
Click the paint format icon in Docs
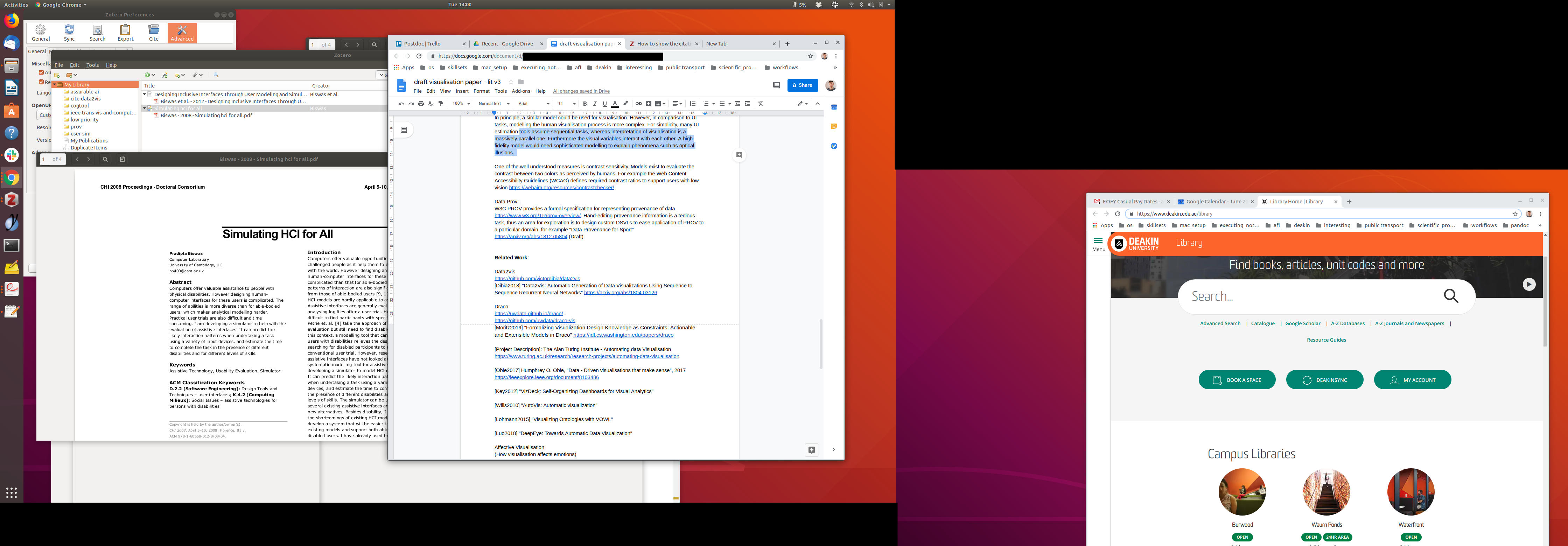[x=441, y=104]
